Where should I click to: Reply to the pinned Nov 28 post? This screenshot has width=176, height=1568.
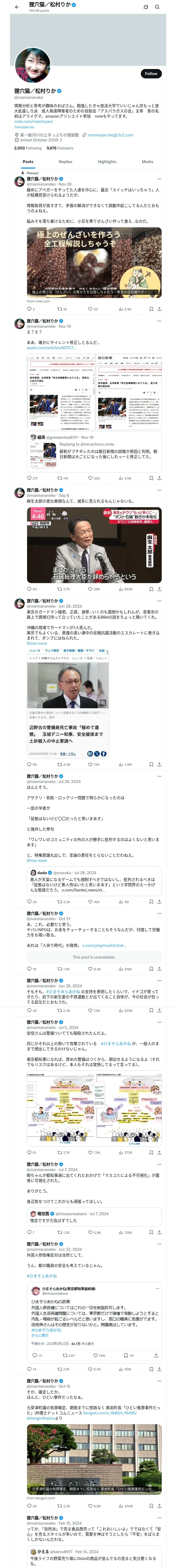[28, 309]
